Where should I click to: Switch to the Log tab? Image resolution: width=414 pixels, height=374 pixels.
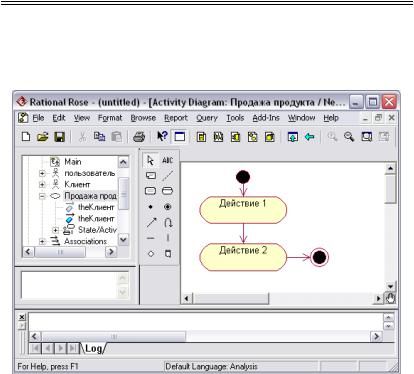93,349
